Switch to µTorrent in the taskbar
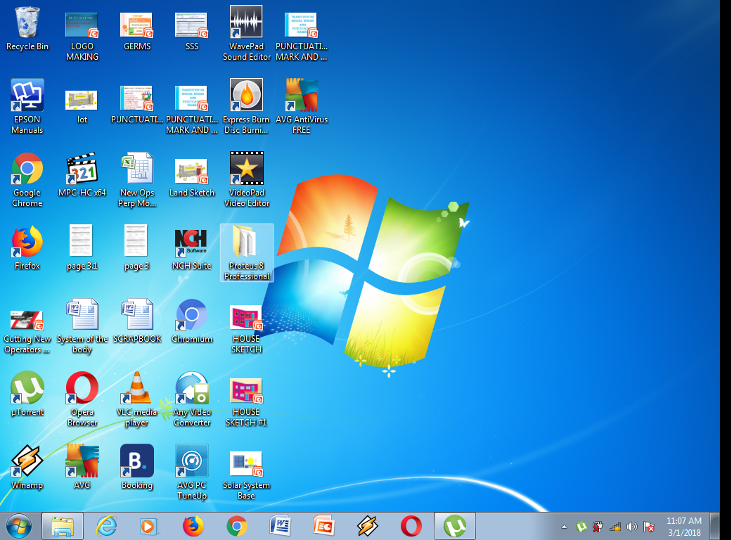Image resolution: width=731 pixels, height=540 pixels. coord(455,526)
